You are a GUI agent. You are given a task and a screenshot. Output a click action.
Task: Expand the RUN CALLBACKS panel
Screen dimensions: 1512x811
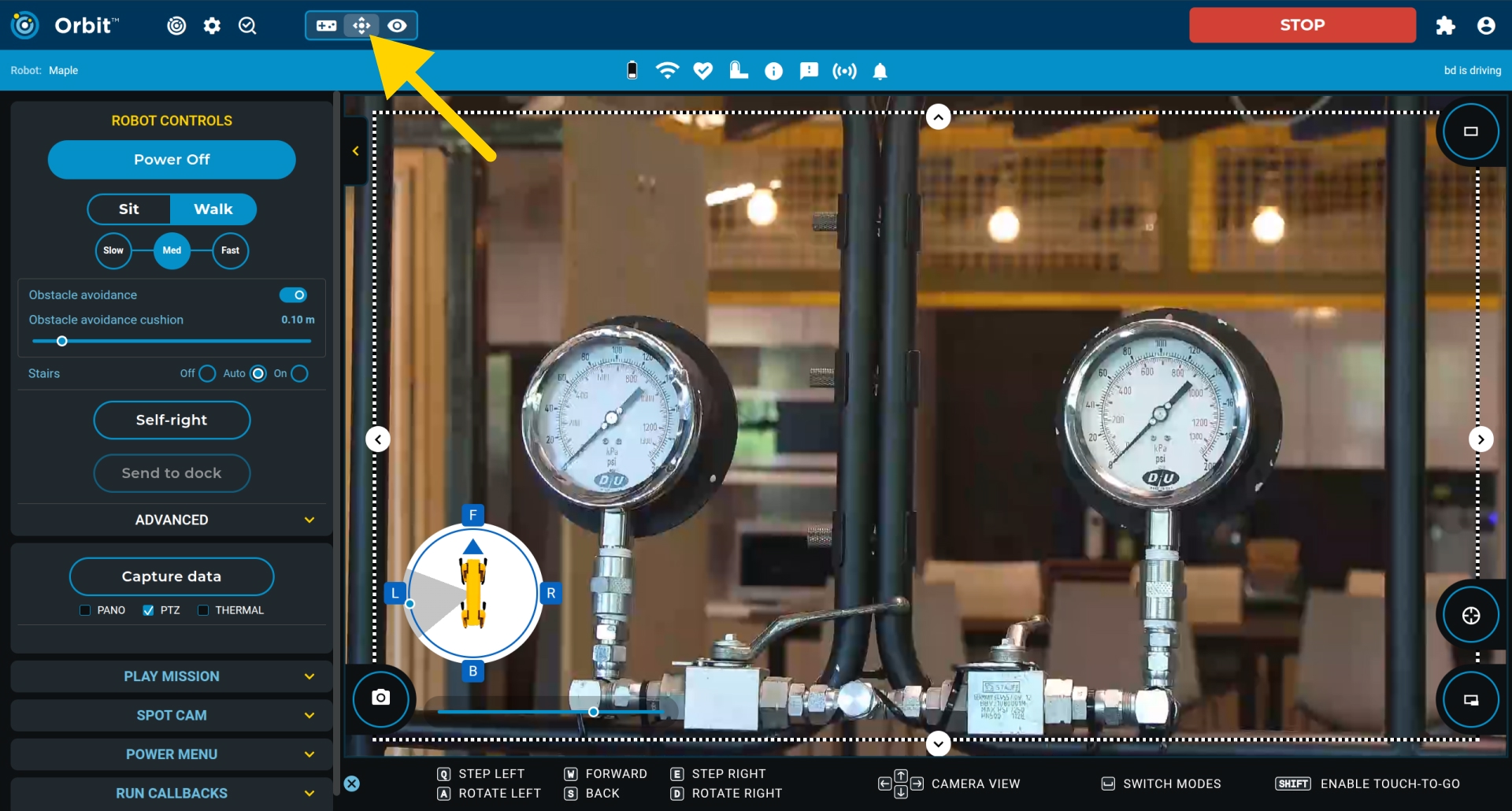172,793
